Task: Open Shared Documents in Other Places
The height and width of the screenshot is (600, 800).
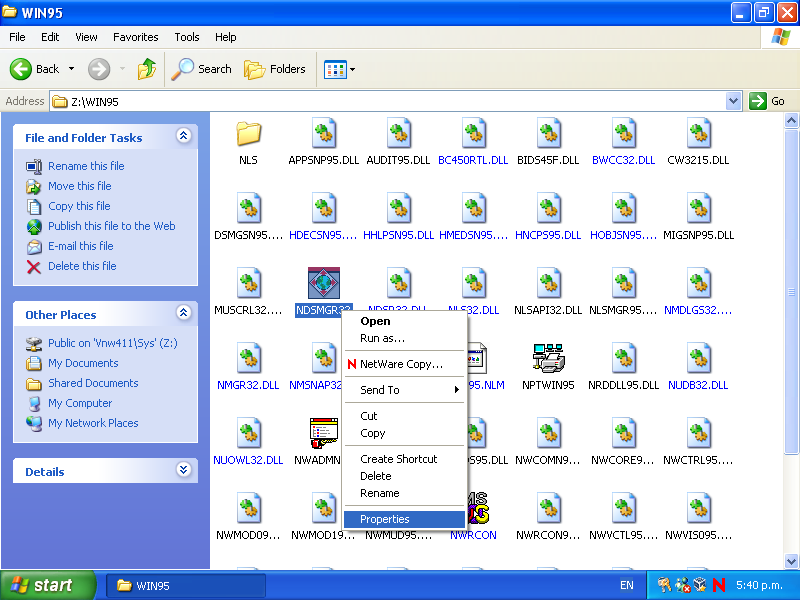Action: [93, 383]
